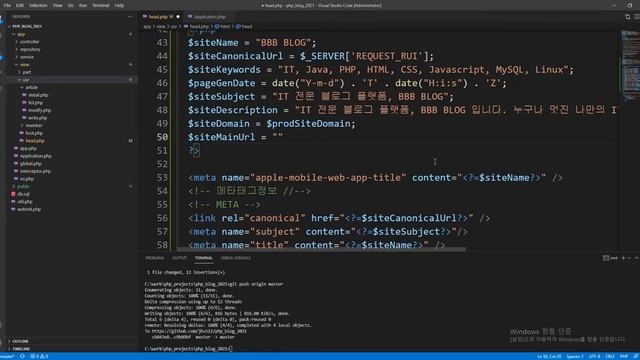This screenshot has height=360, width=640.
Task: Open the Go menu
Action: [71, 5]
